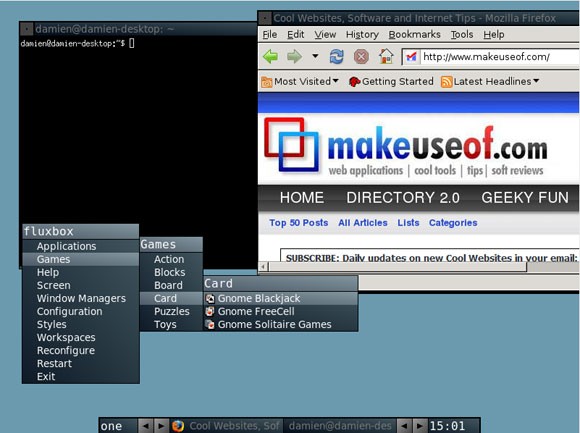This screenshot has width=580, height=433.
Task: Open the back/forward history dropdown arrow
Action: 315,56
